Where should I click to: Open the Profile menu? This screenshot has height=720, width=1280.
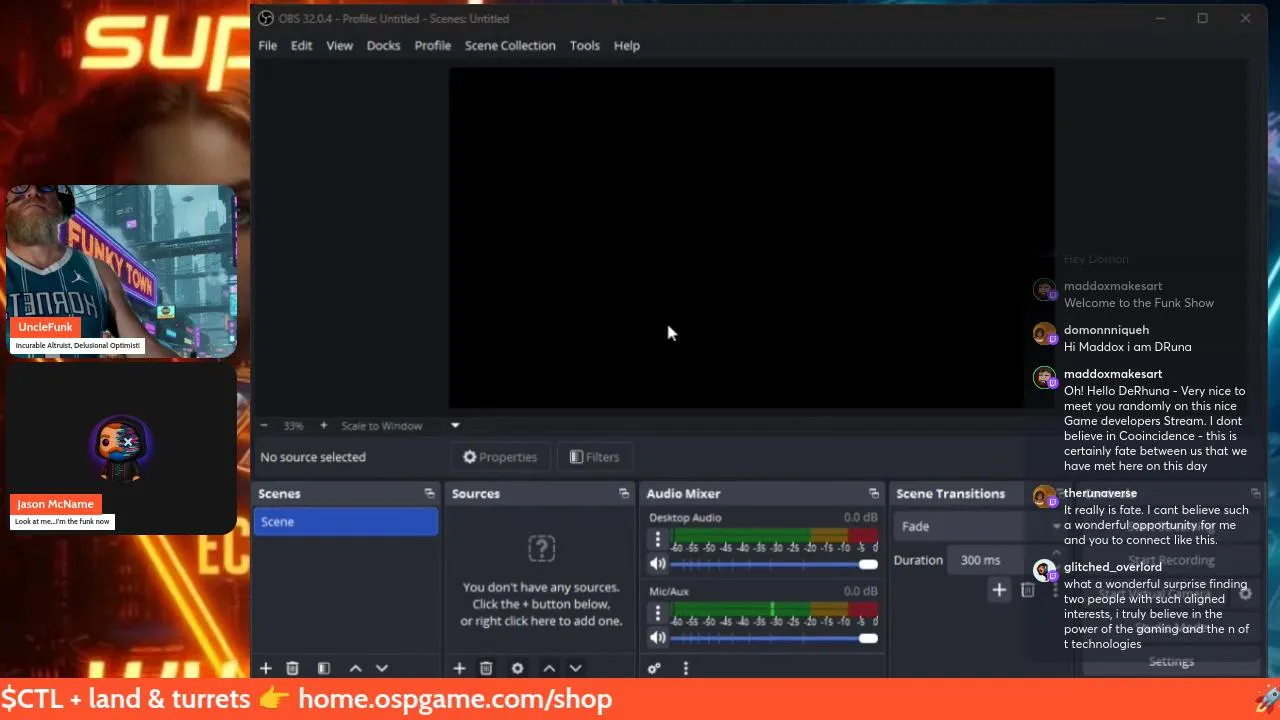click(432, 45)
